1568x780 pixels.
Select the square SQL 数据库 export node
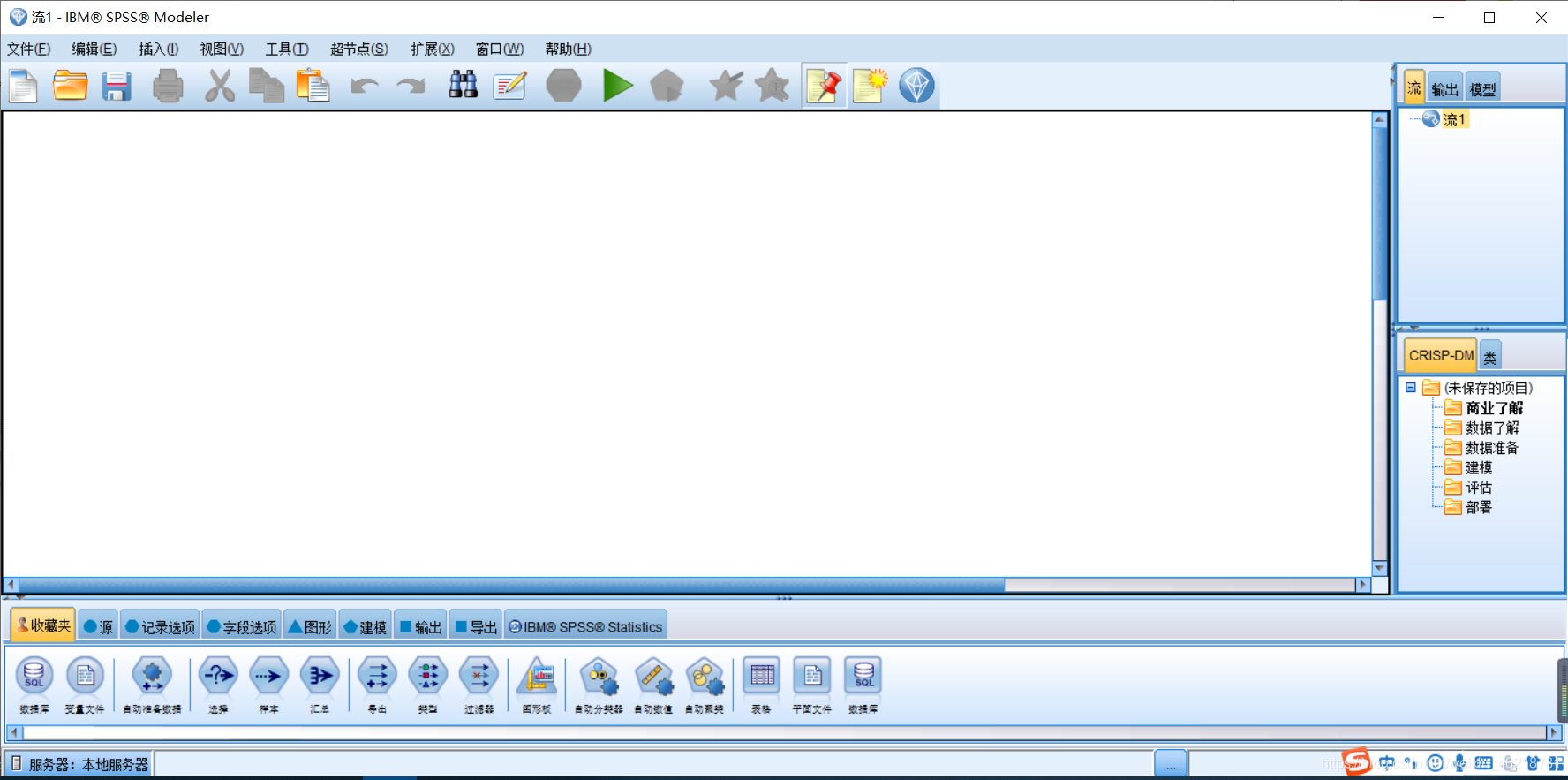pyautogui.click(x=863, y=685)
